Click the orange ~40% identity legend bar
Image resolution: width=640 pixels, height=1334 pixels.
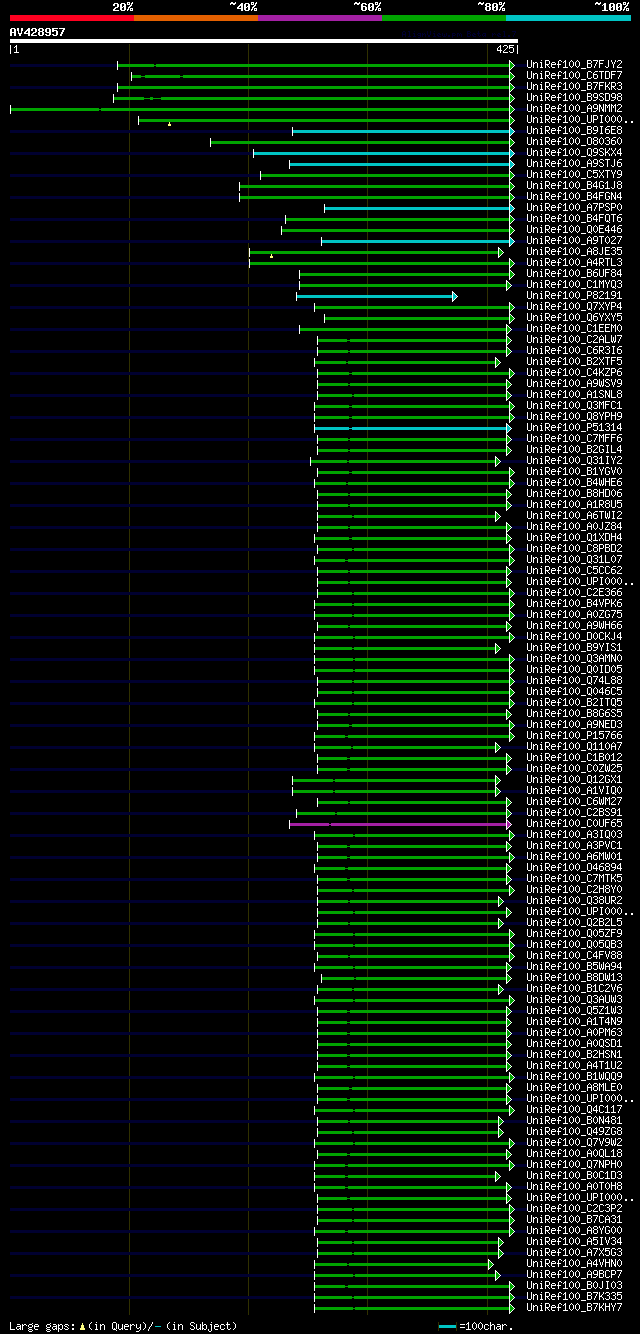[196, 18]
